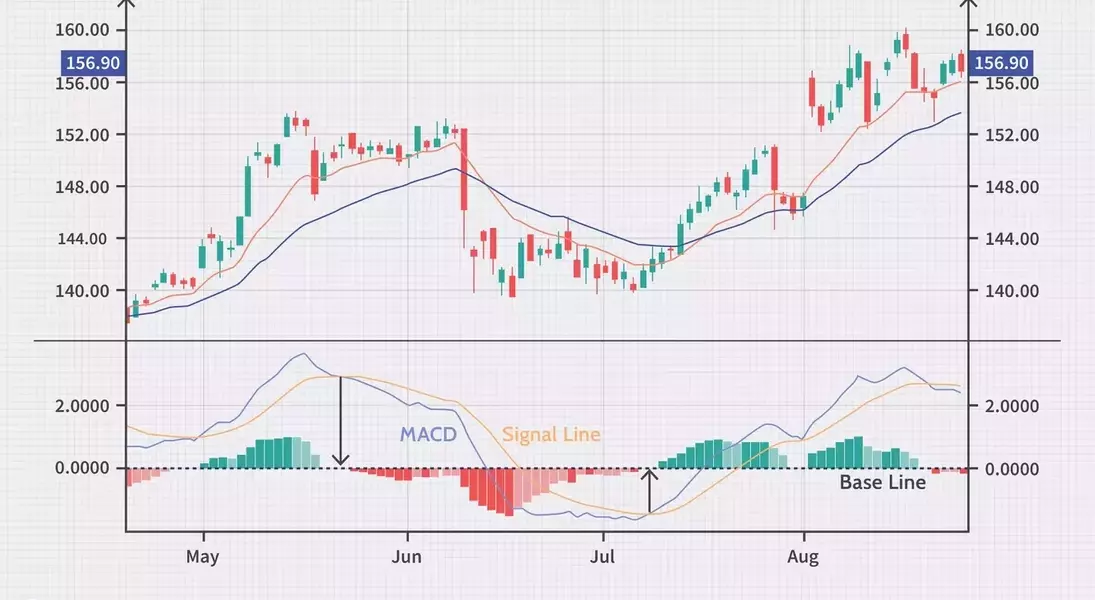Click the Jul label on the time axis
This screenshot has width=1095, height=600.
tap(602, 557)
